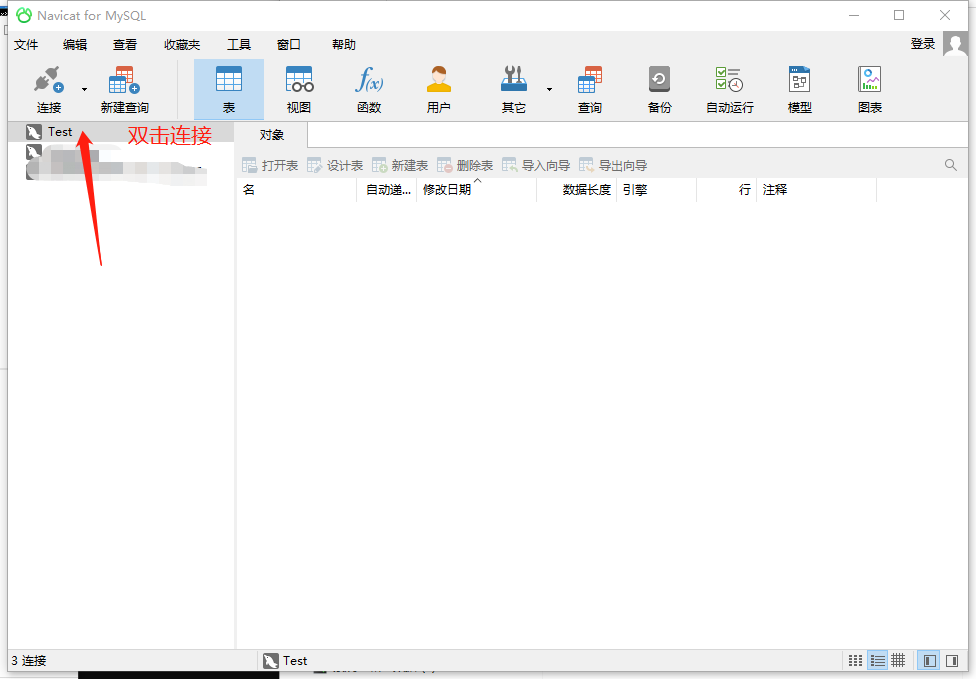Screen dimensions: 976x679
Task: Sort by Data Length (数据长度) column header
Action: pyautogui.click(x=577, y=190)
